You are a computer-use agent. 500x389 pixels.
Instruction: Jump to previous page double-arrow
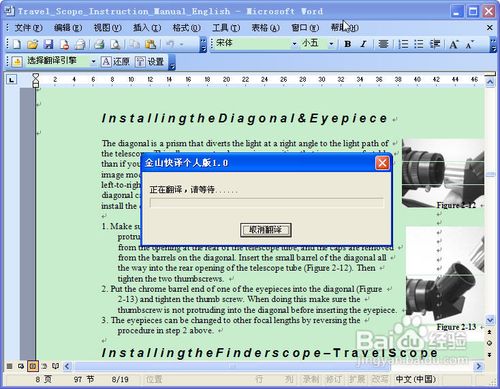pos(490,332)
